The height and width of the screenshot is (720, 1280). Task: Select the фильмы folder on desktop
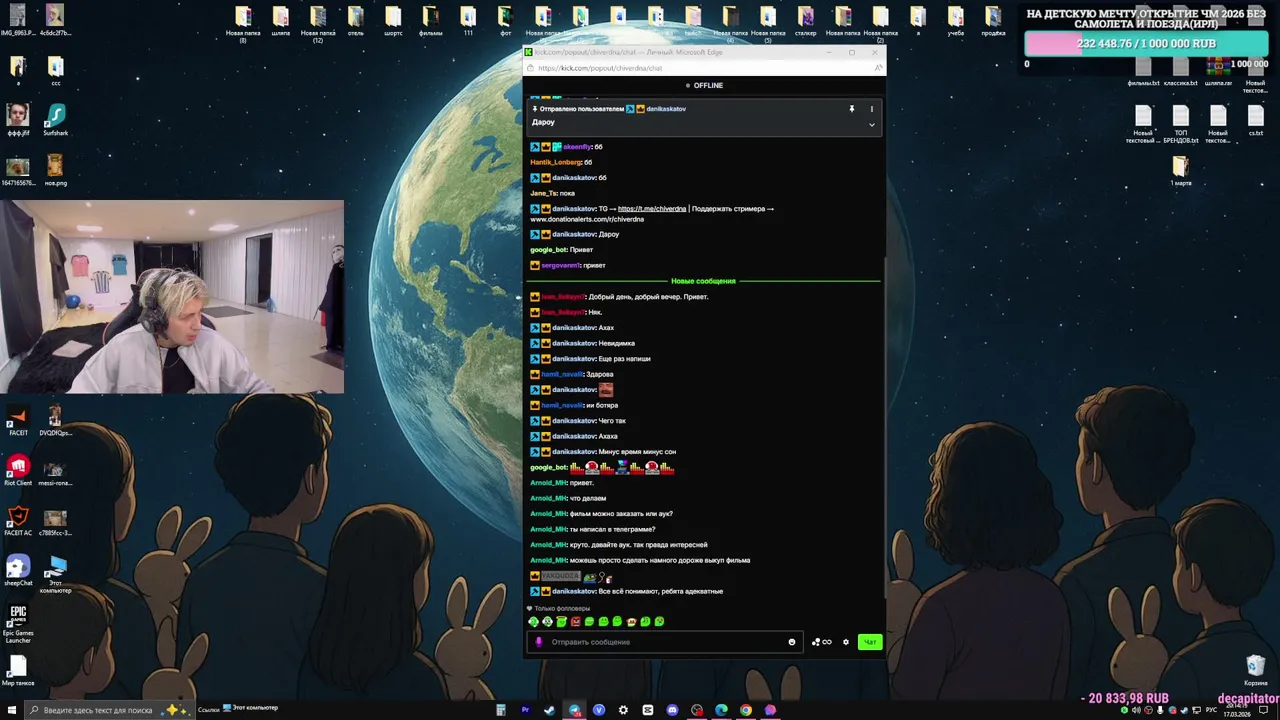431,20
